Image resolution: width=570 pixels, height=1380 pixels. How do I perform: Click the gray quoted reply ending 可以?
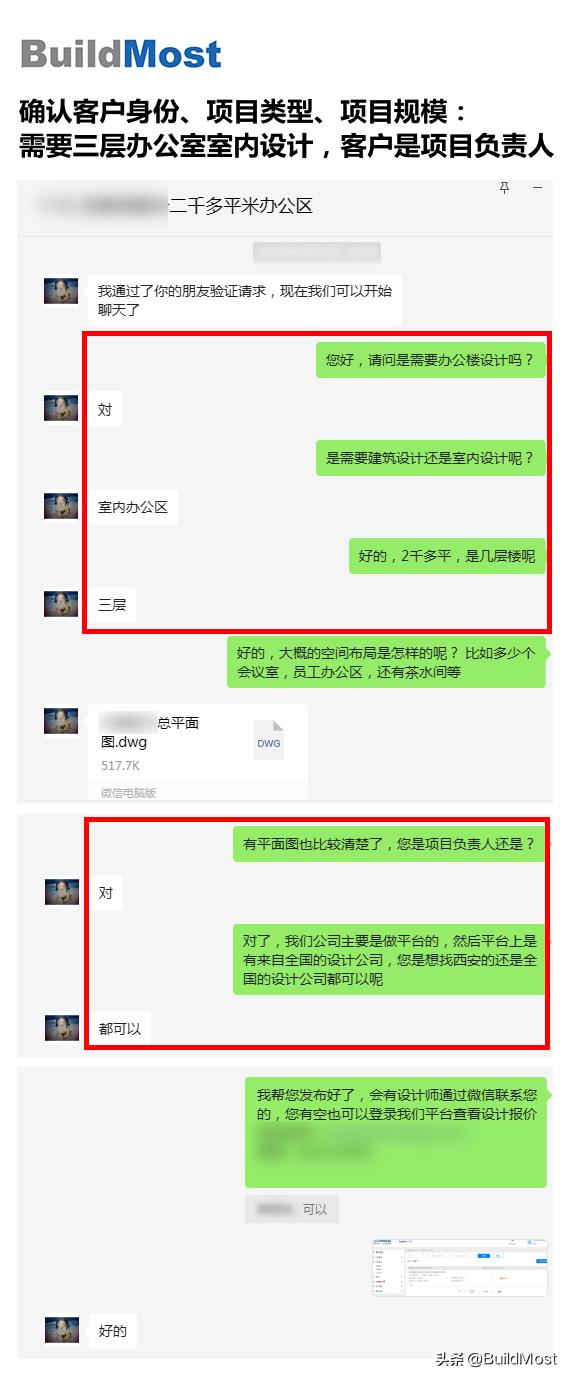[x=292, y=1209]
